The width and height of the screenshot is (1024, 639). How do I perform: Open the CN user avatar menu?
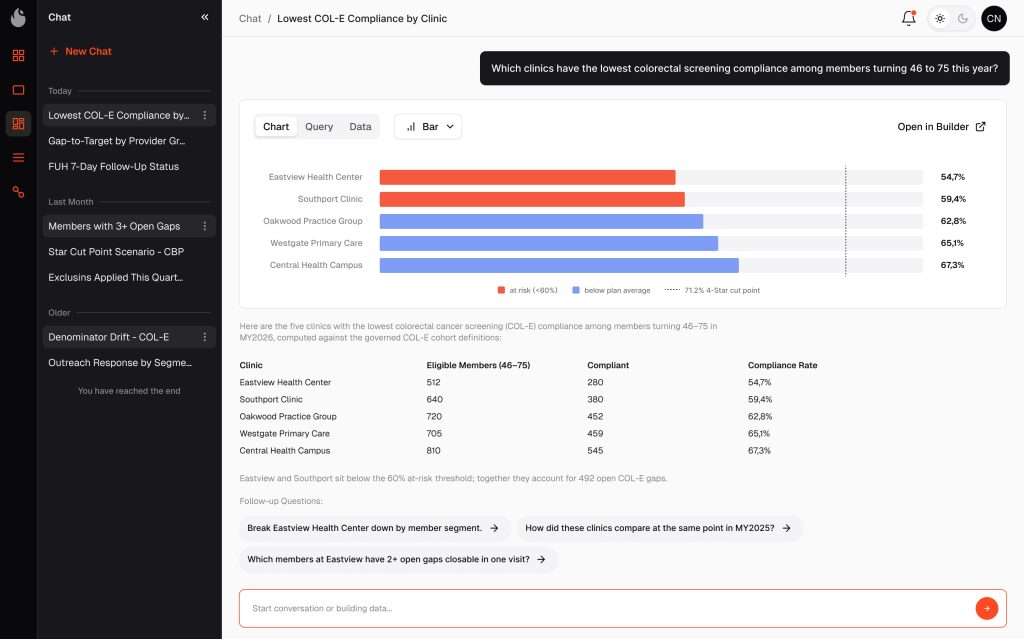tap(994, 18)
